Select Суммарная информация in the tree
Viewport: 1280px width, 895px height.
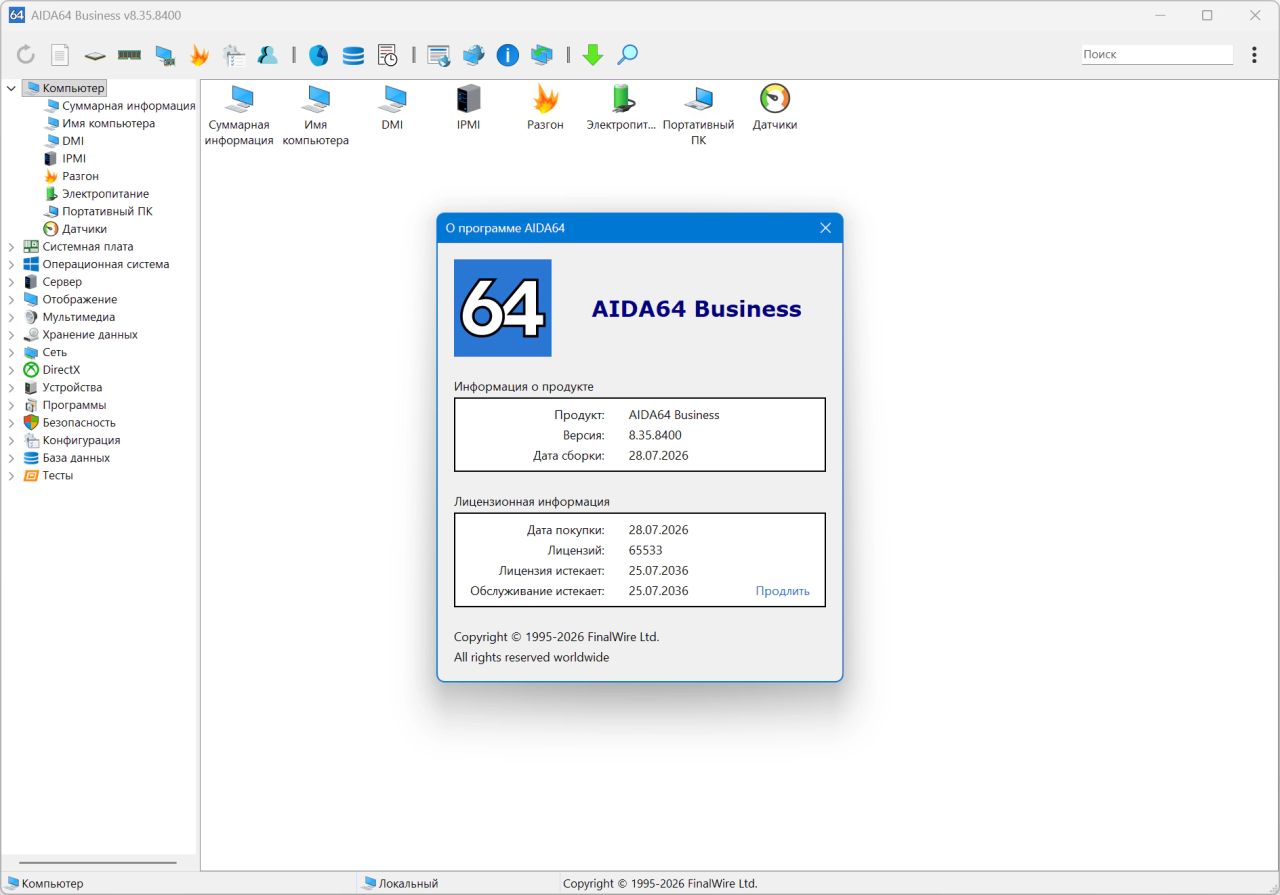tap(128, 106)
